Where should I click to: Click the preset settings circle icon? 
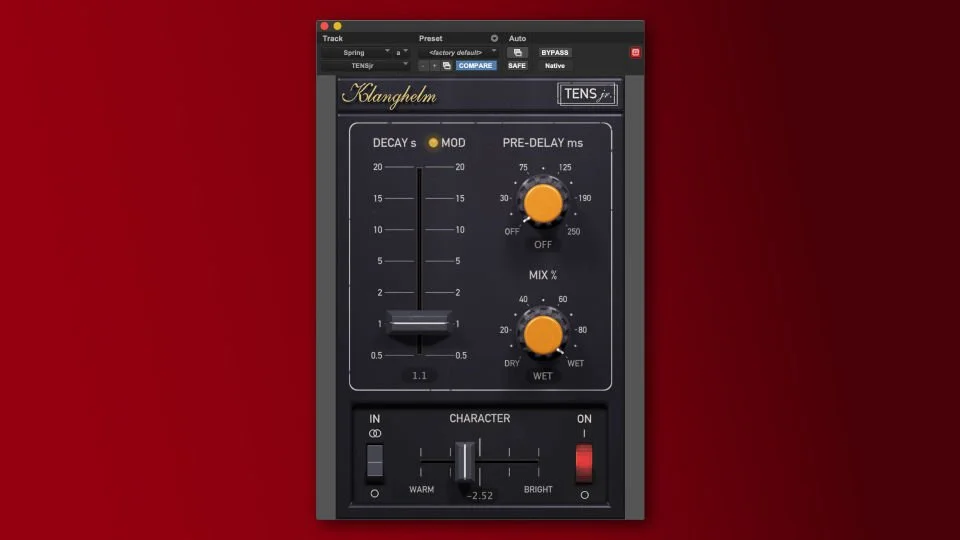coord(494,38)
